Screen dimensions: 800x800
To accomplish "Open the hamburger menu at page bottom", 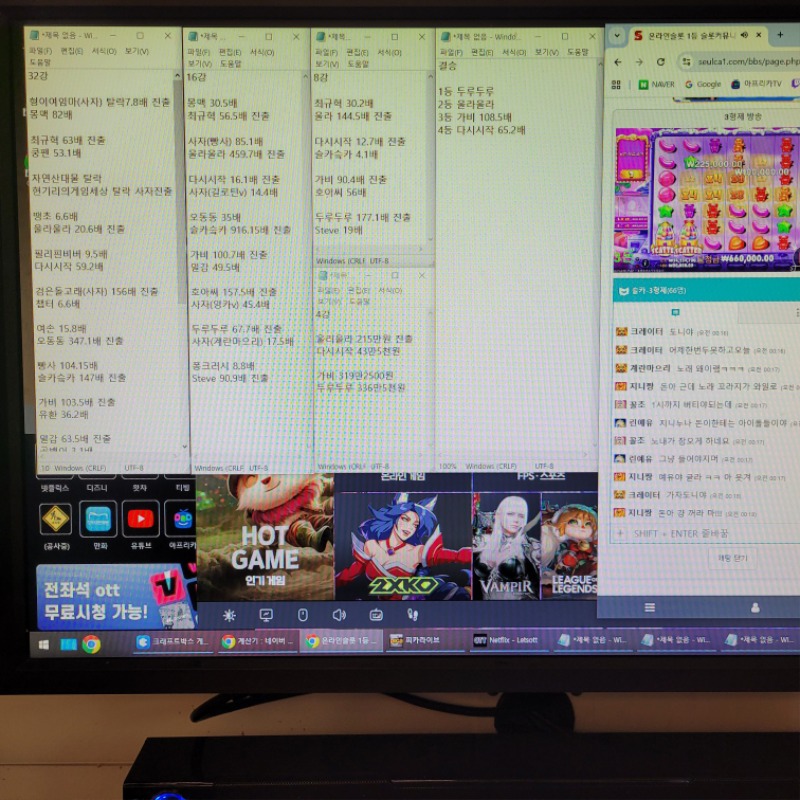I will pos(649,607).
